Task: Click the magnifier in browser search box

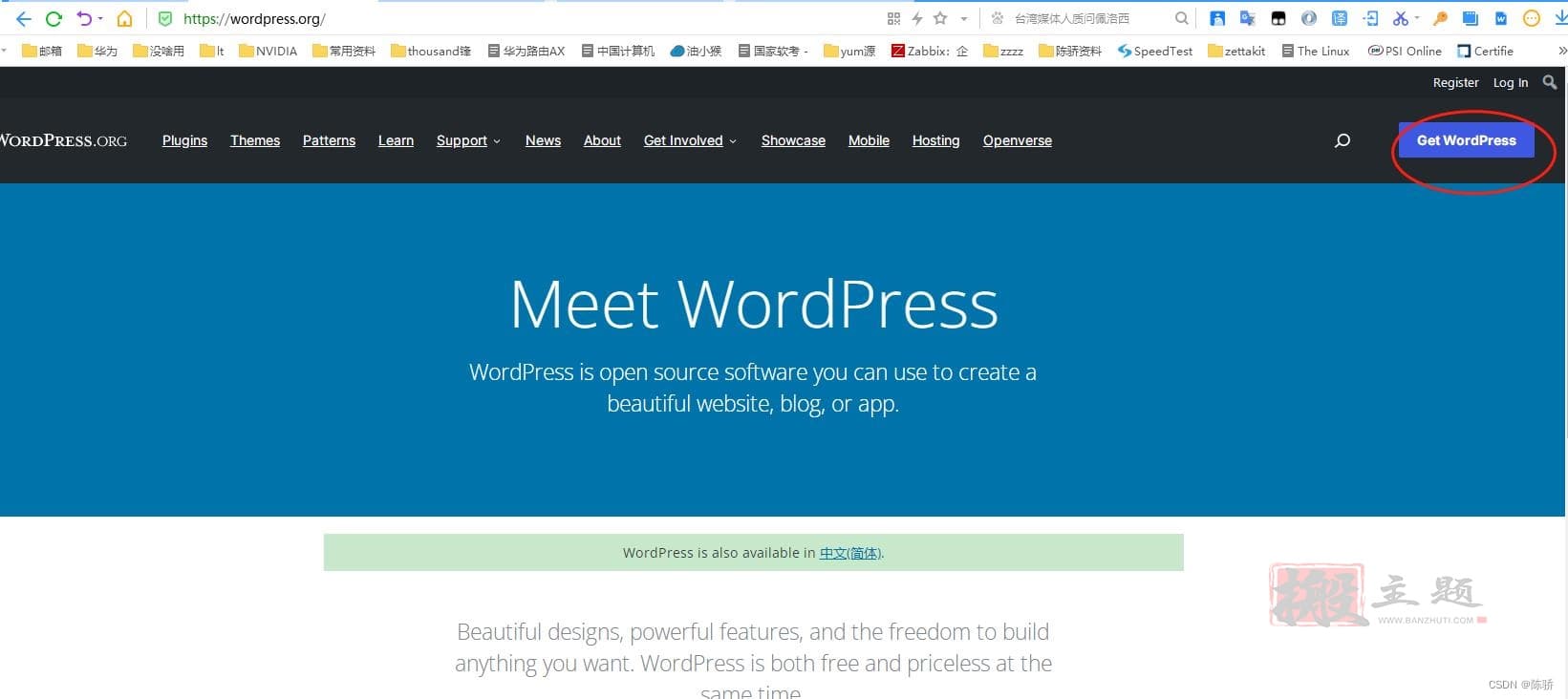Action: [1182, 18]
